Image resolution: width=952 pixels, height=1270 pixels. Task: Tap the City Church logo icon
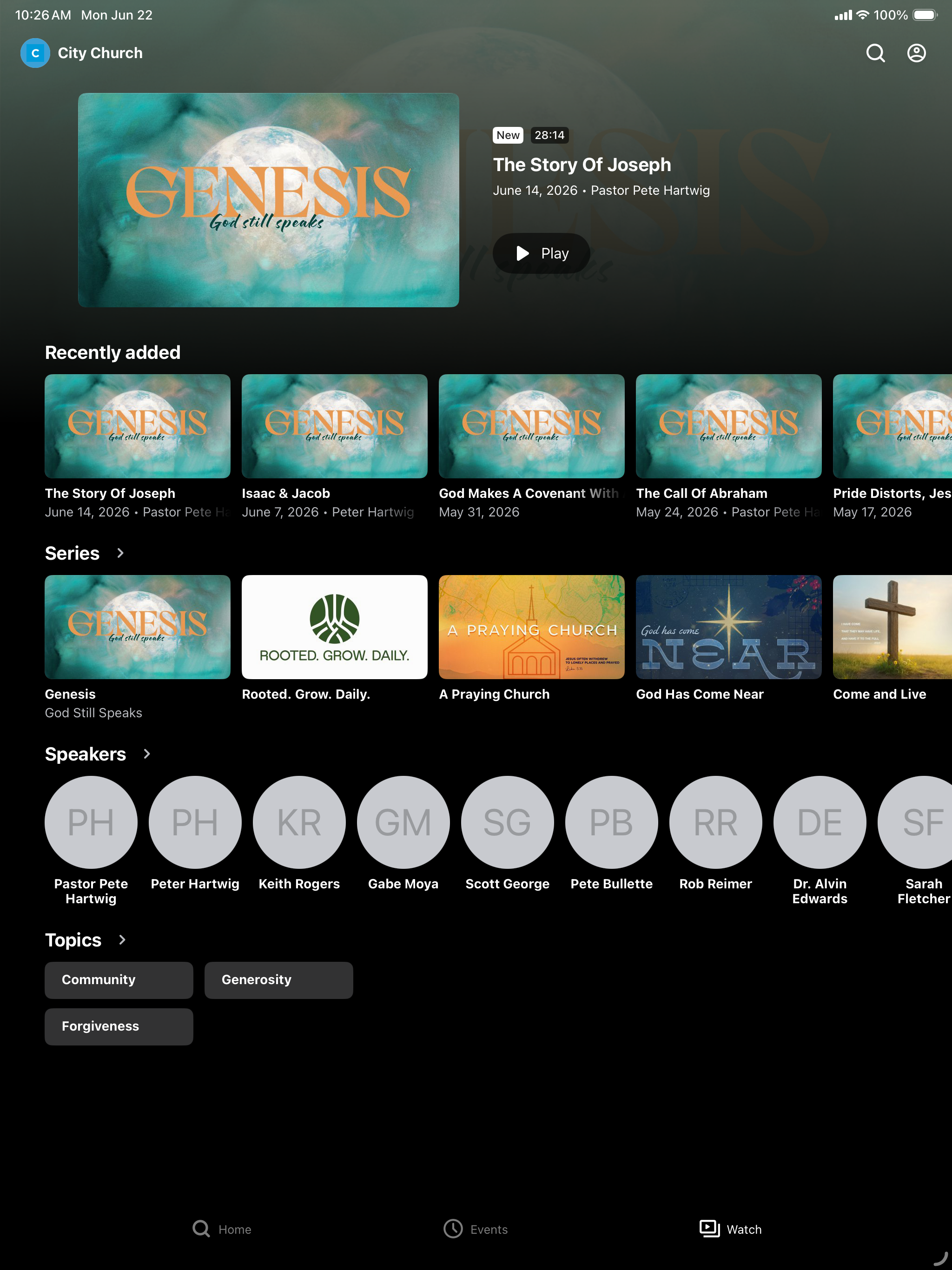coord(35,53)
